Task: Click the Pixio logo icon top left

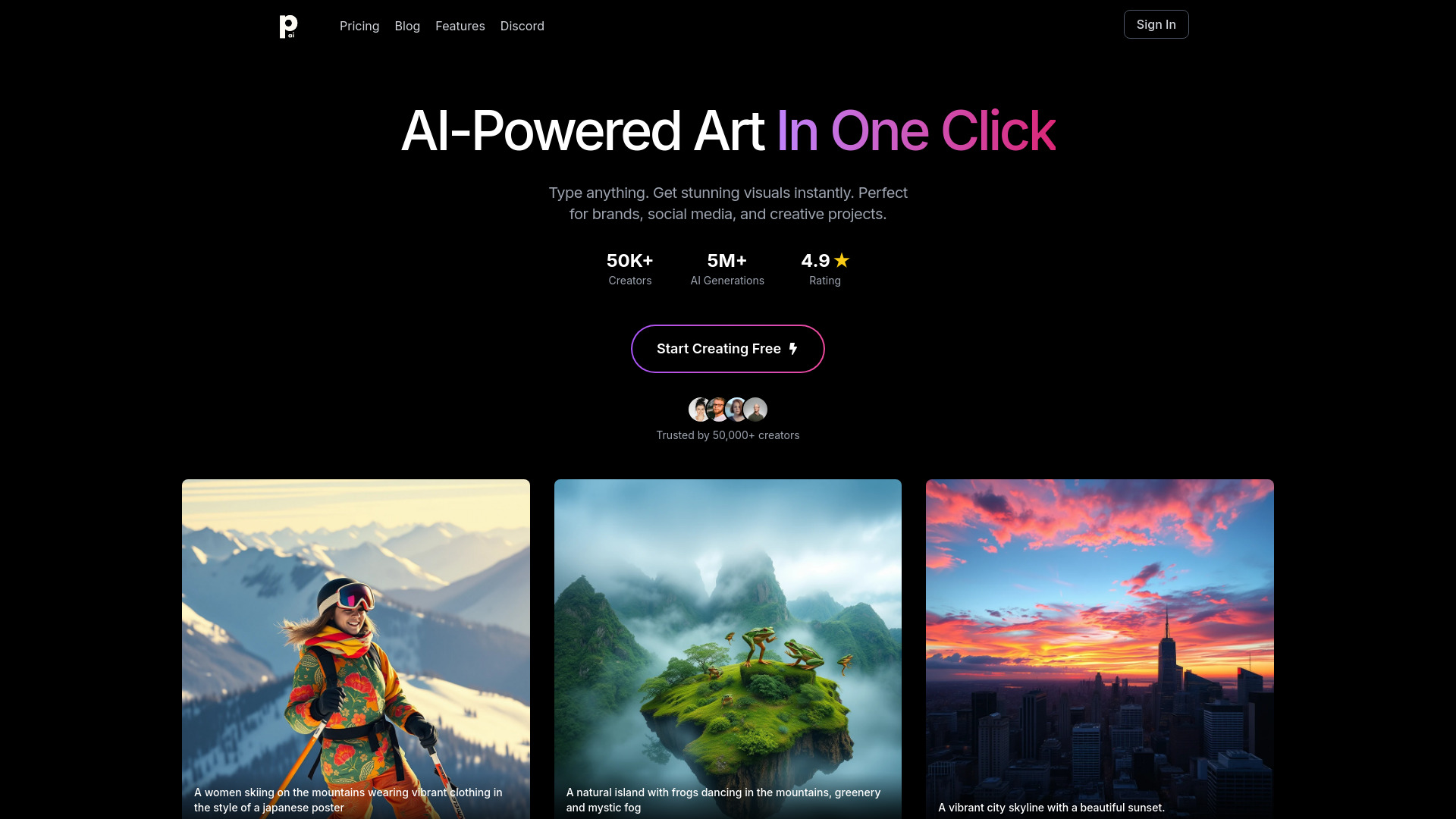Action: 289,26
